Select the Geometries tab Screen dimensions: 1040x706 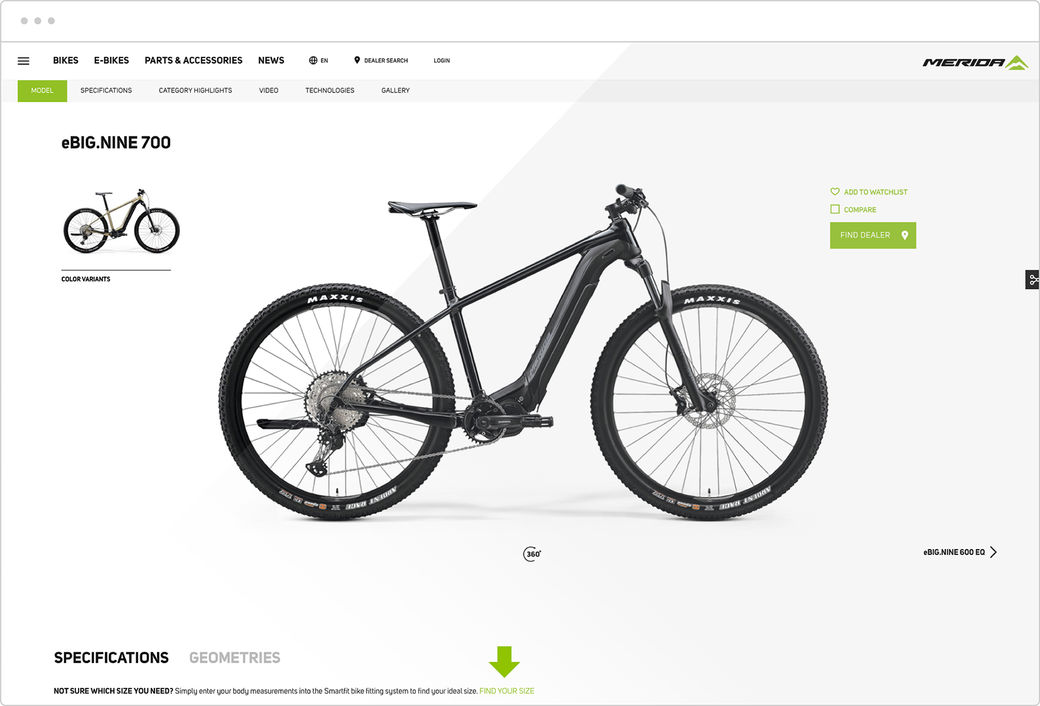point(235,658)
